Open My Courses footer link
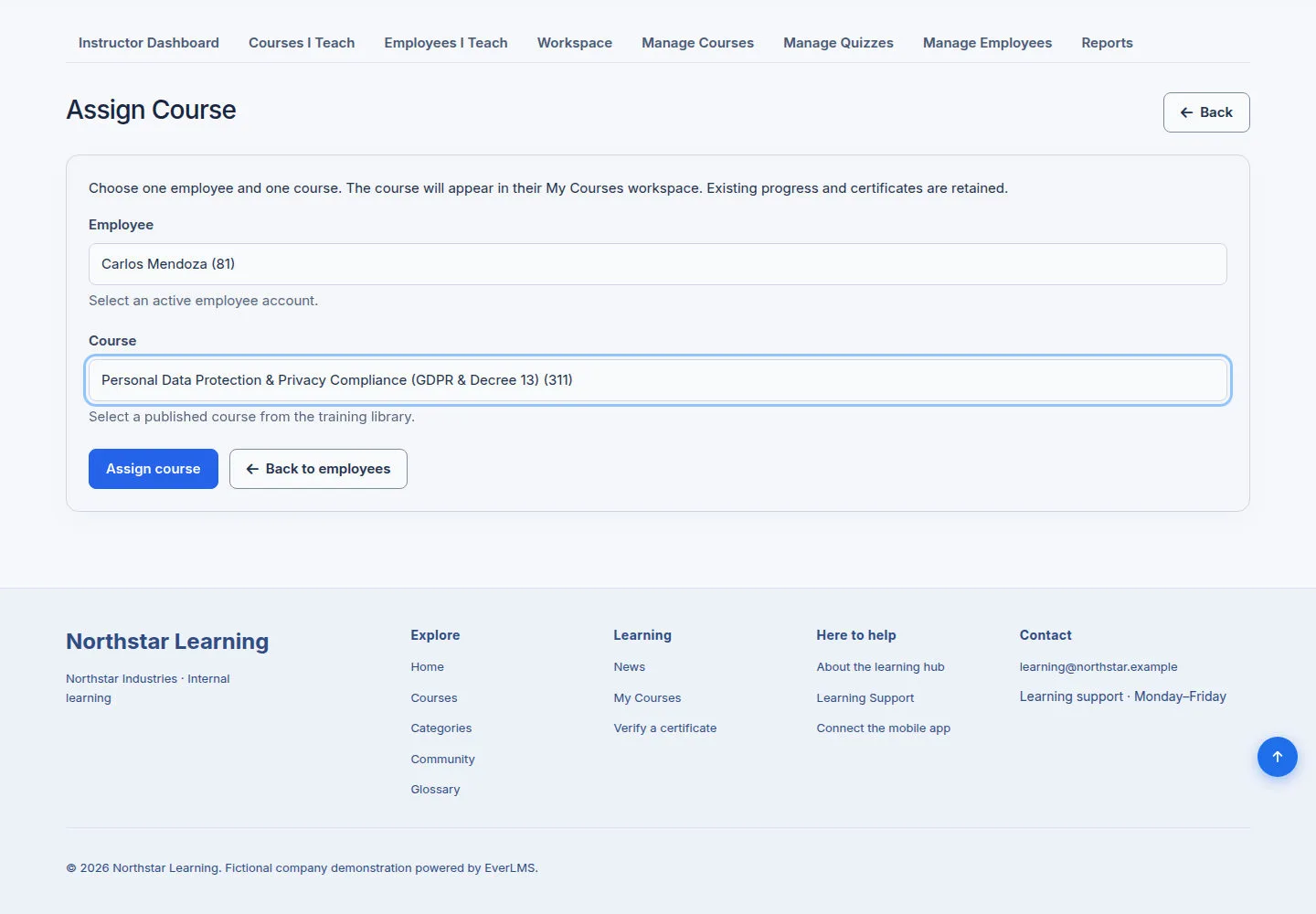Viewport: 1316px width, 914px height. pyautogui.click(x=647, y=698)
